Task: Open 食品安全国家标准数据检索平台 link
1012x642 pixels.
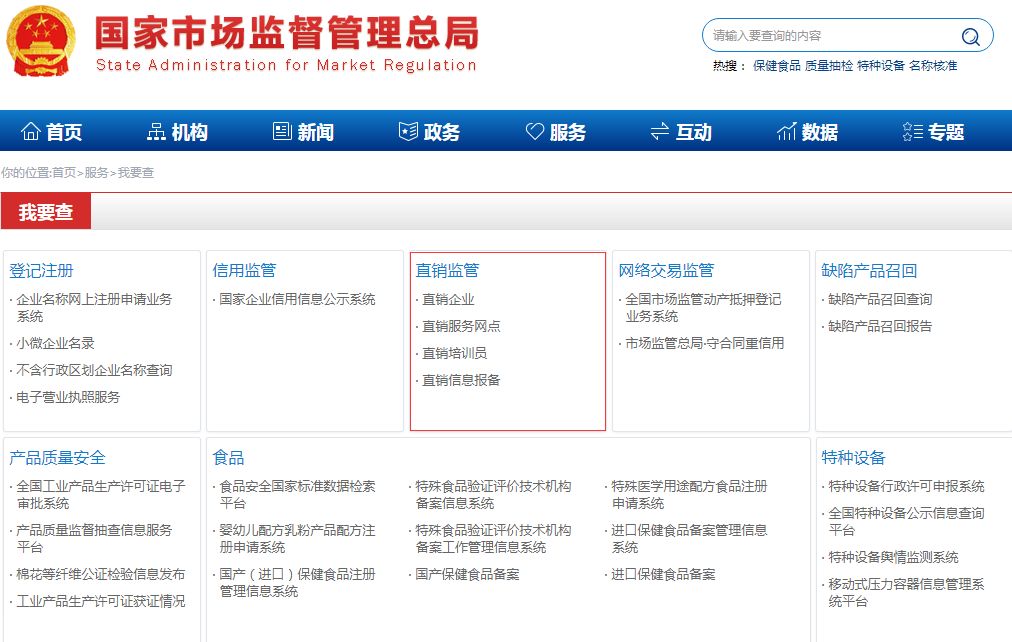Action: coord(297,495)
